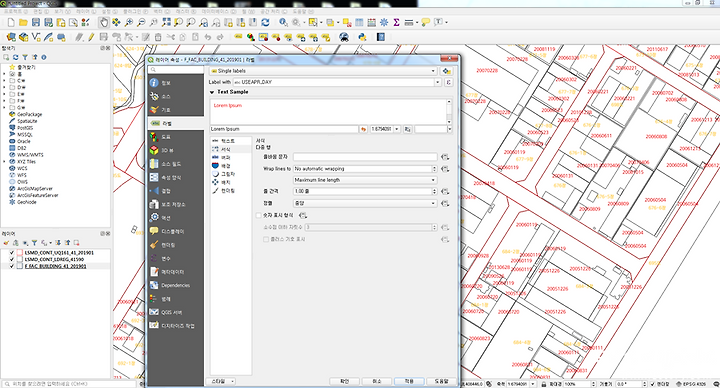
Task: Open the 3D View page in layer properties
Action: point(176,150)
